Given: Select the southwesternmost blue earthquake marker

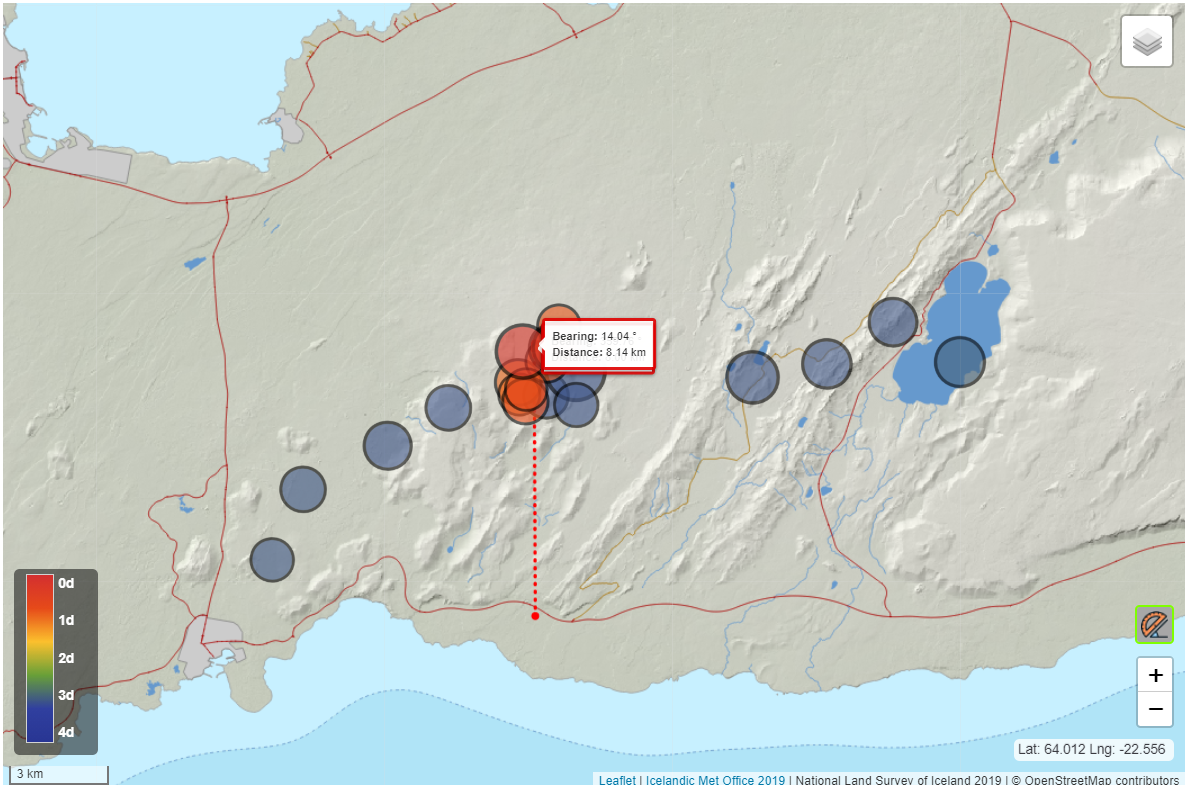Looking at the screenshot, I should 272,560.
